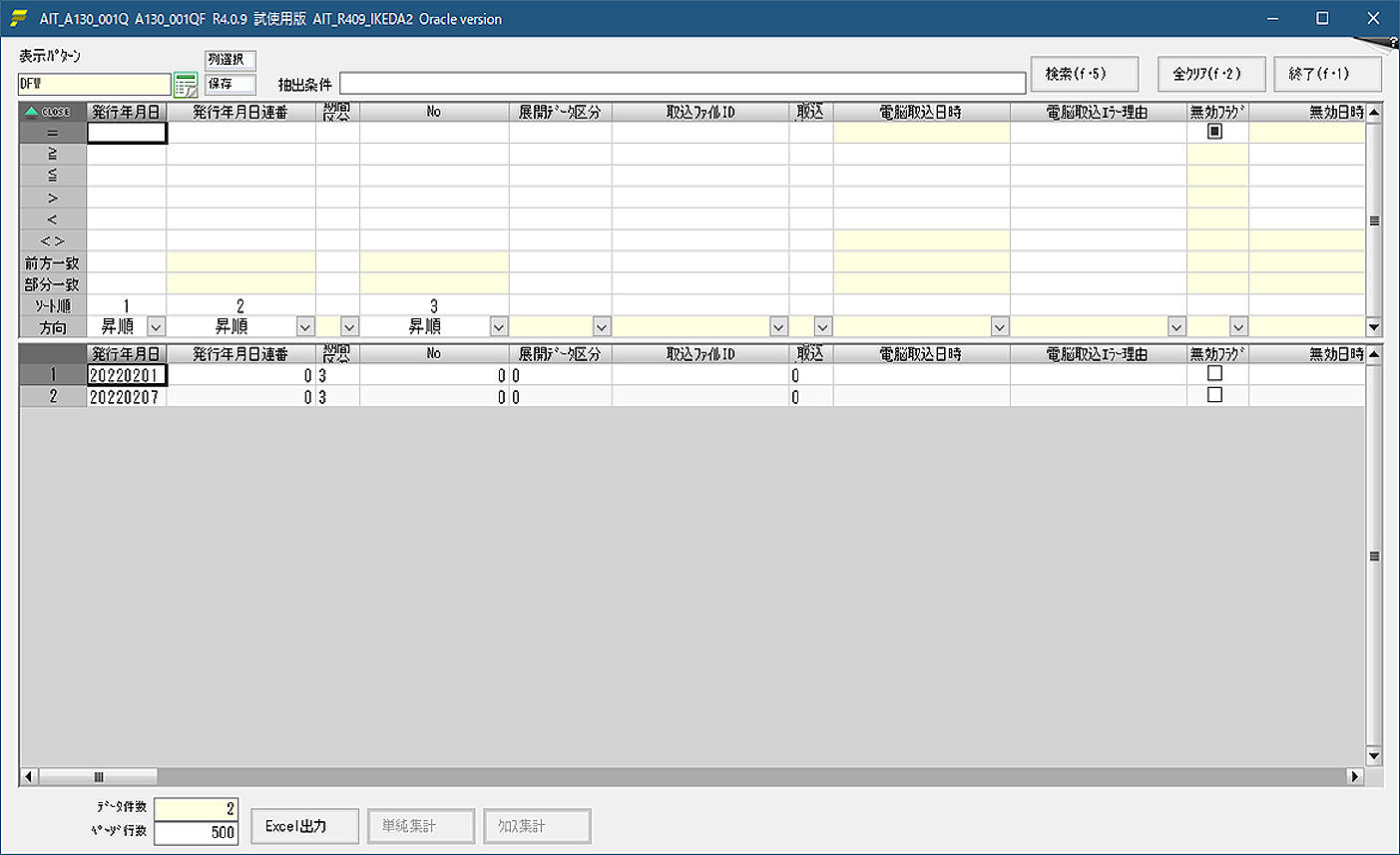Open sort direction dropdown for 発行年月日
This screenshot has height=855, width=1400.
[156, 326]
